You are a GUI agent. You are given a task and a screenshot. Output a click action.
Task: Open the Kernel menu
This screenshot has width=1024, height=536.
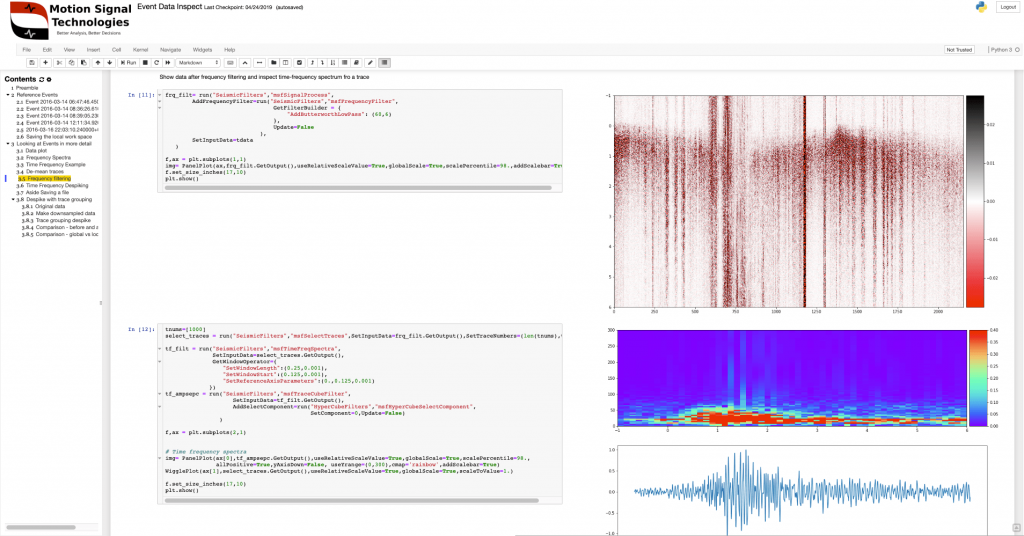(140, 49)
